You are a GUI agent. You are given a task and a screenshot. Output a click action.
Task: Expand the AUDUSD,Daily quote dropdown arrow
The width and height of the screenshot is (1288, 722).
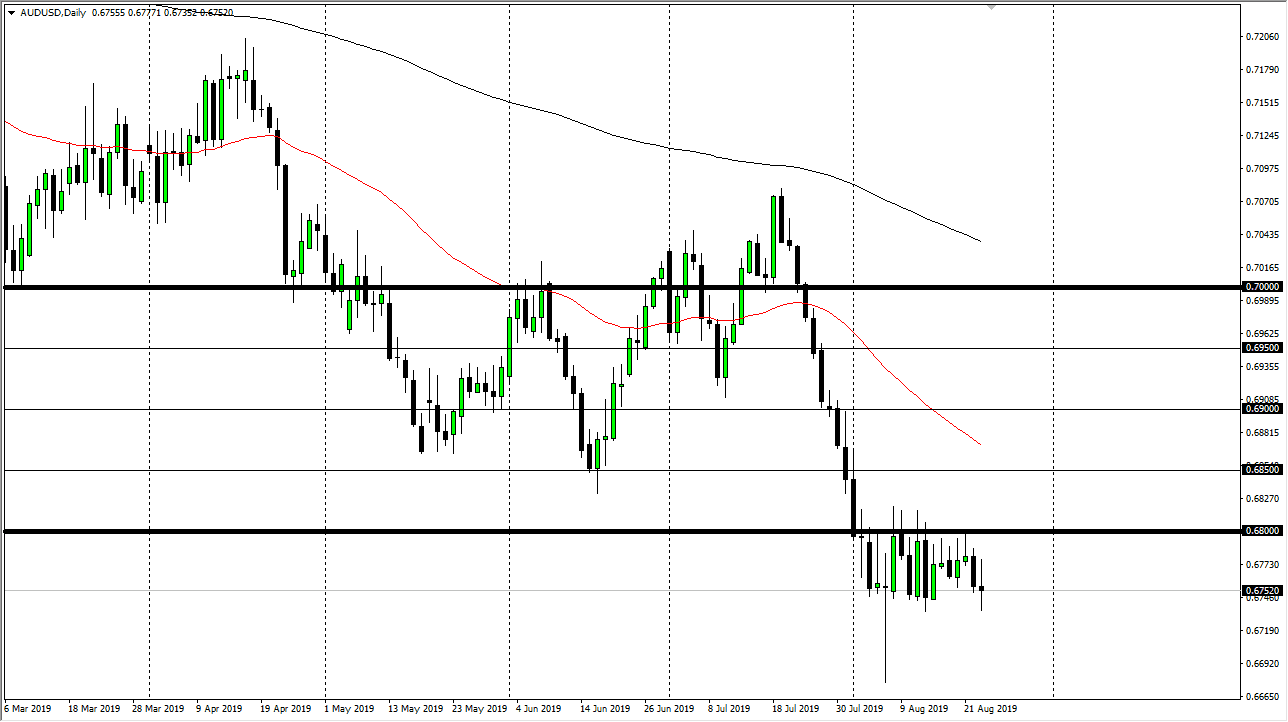[x=12, y=13]
